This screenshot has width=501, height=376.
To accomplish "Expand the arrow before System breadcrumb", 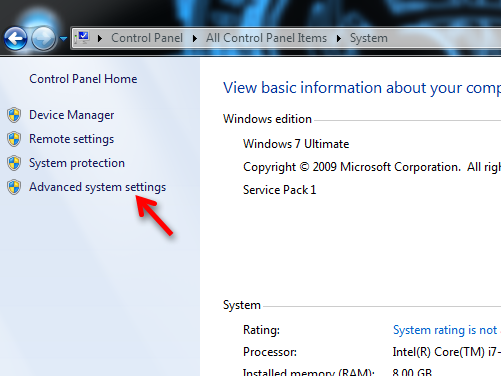I will [x=339, y=39].
